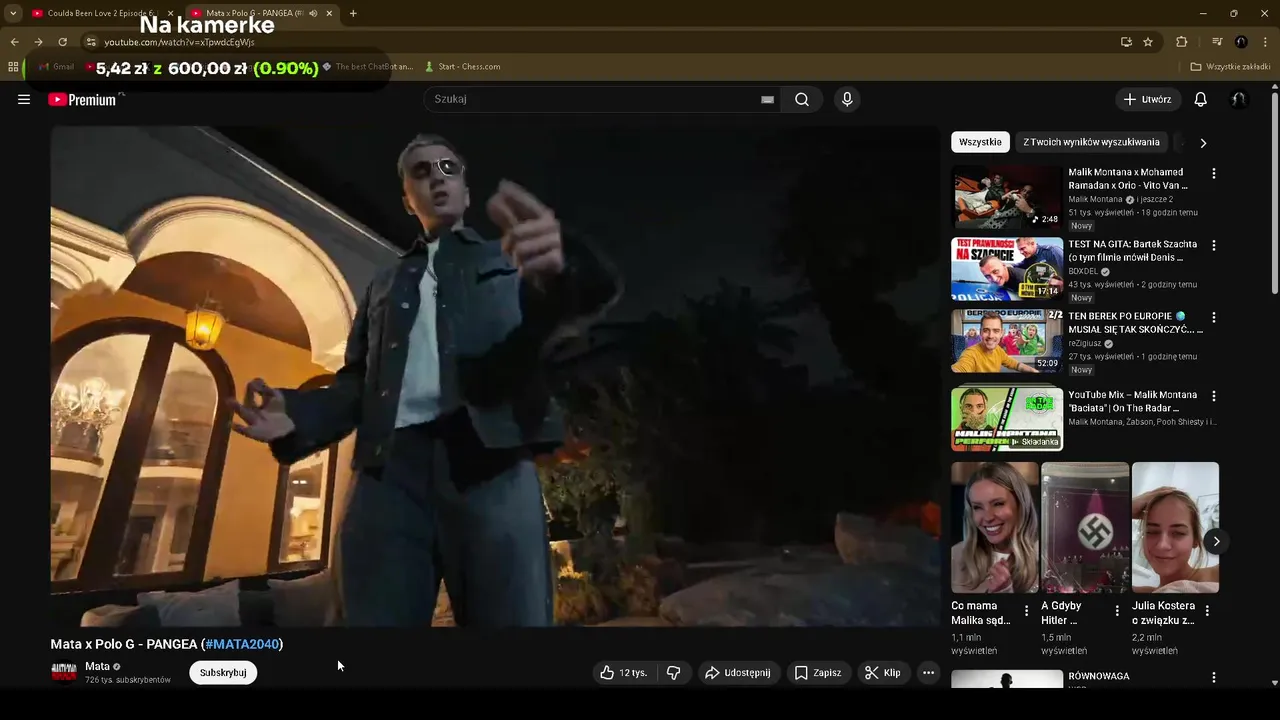Like the PANGEA video (12 tys.)
This screenshot has width=1280, height=720.
623,673
